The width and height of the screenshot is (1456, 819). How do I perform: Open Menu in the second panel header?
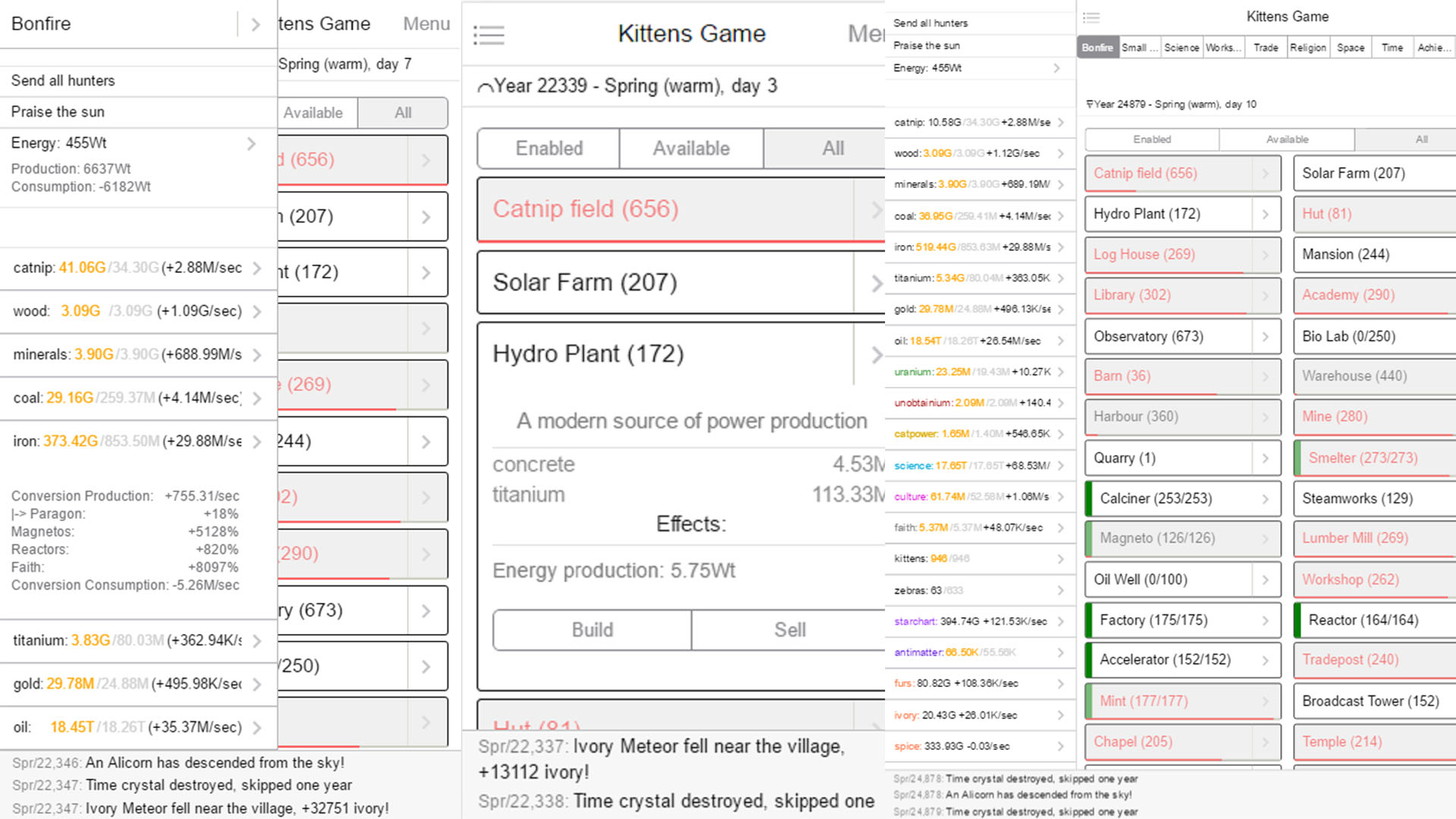(x=426, y=24)
